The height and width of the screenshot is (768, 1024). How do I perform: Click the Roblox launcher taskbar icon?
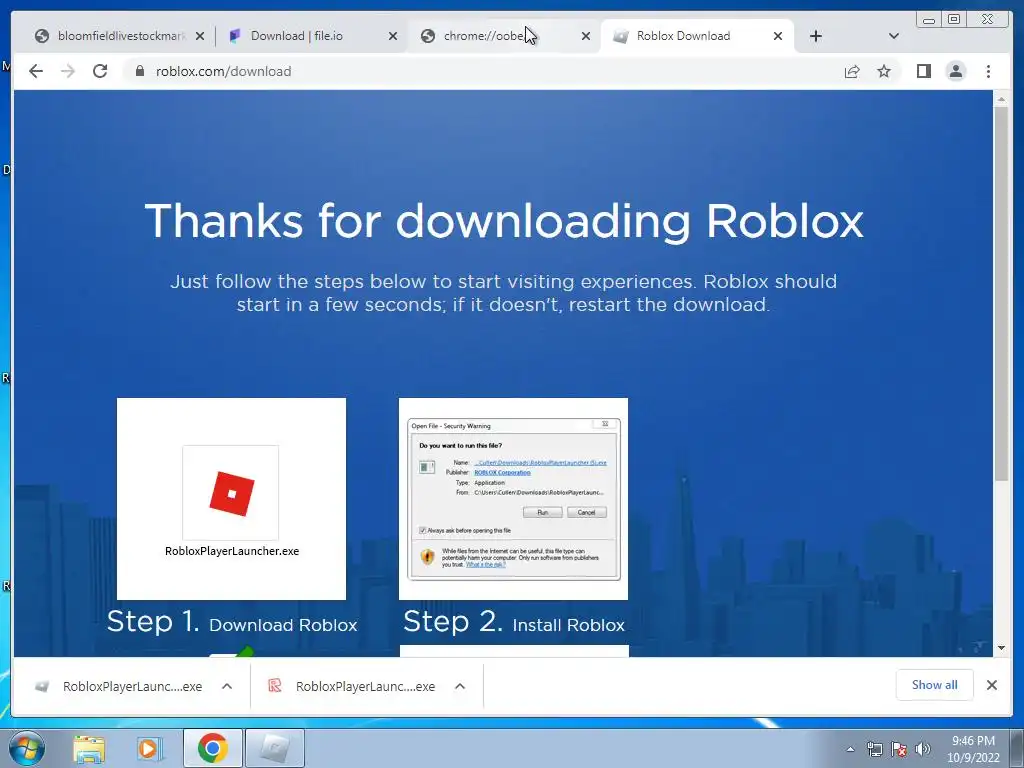coord(275,748)
